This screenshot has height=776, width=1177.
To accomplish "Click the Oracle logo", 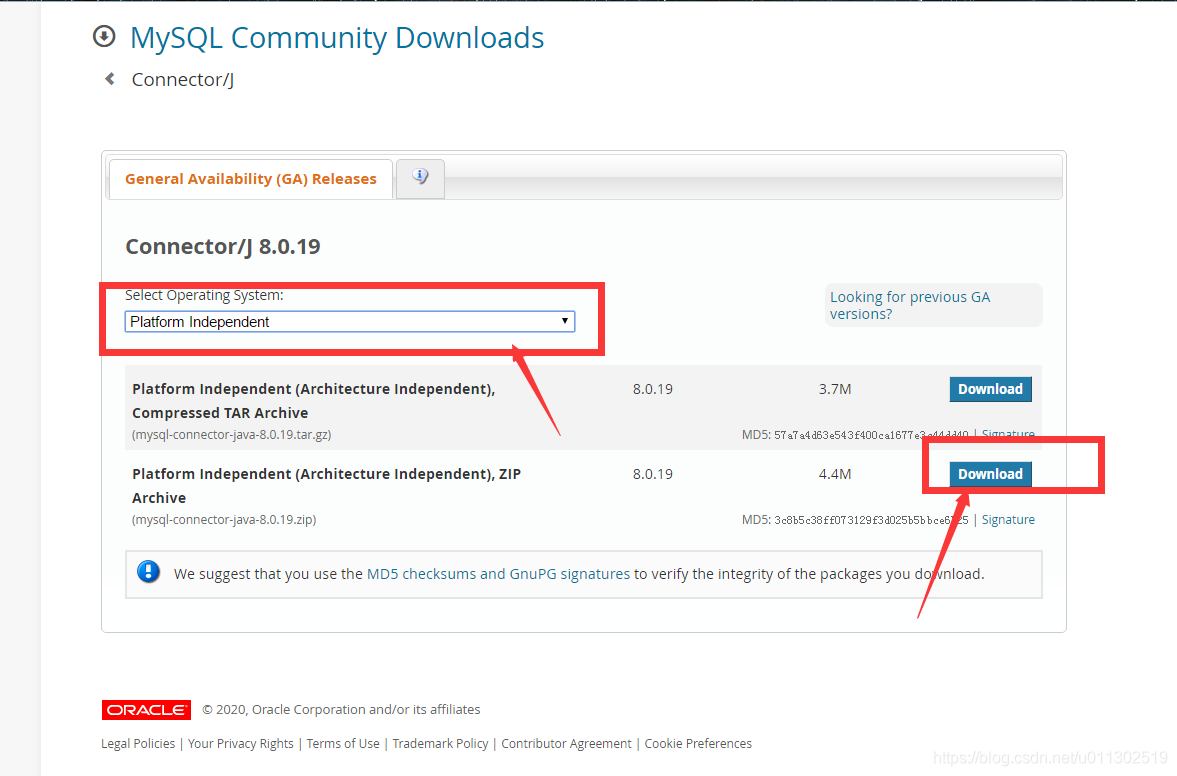I will point(146,709).
